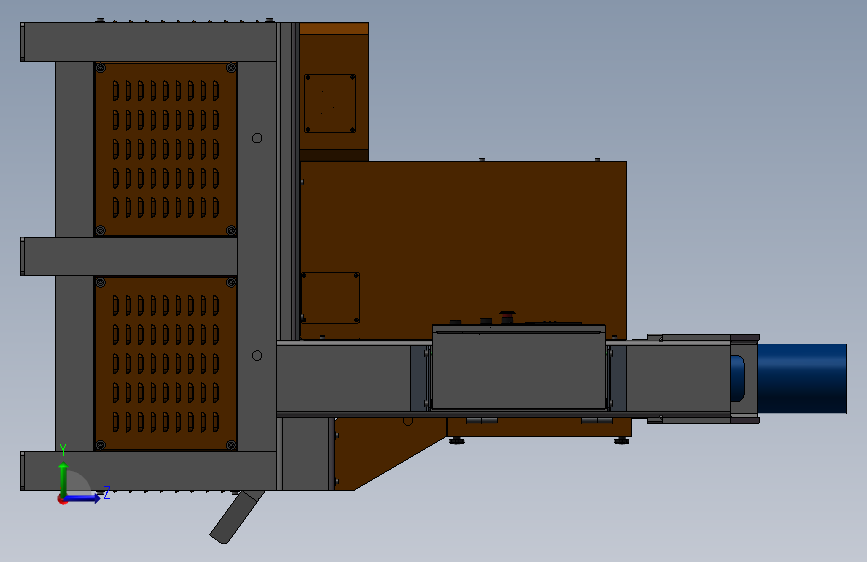Screen dimensions: 867x562
Task: Select the lower louvered vent panel
Action: (x=166, y=363)
